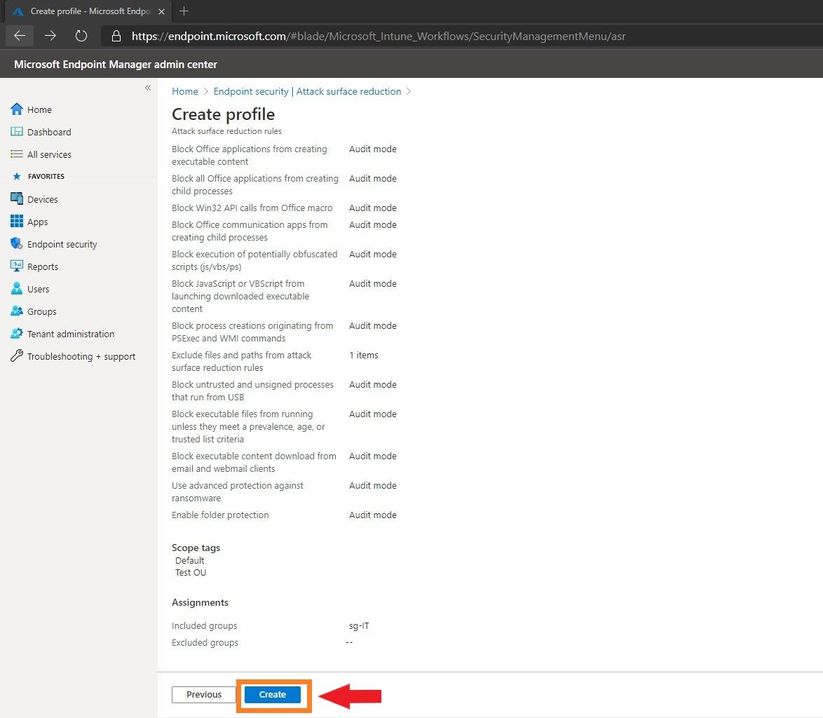Open Groups in the sidebar menu
This screenshot has height=718, width=823.
(x=41, y=312)
